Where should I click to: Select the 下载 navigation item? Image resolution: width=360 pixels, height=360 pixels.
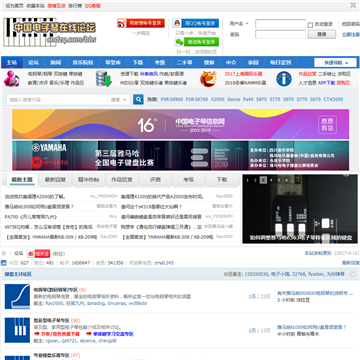(137, 62)
